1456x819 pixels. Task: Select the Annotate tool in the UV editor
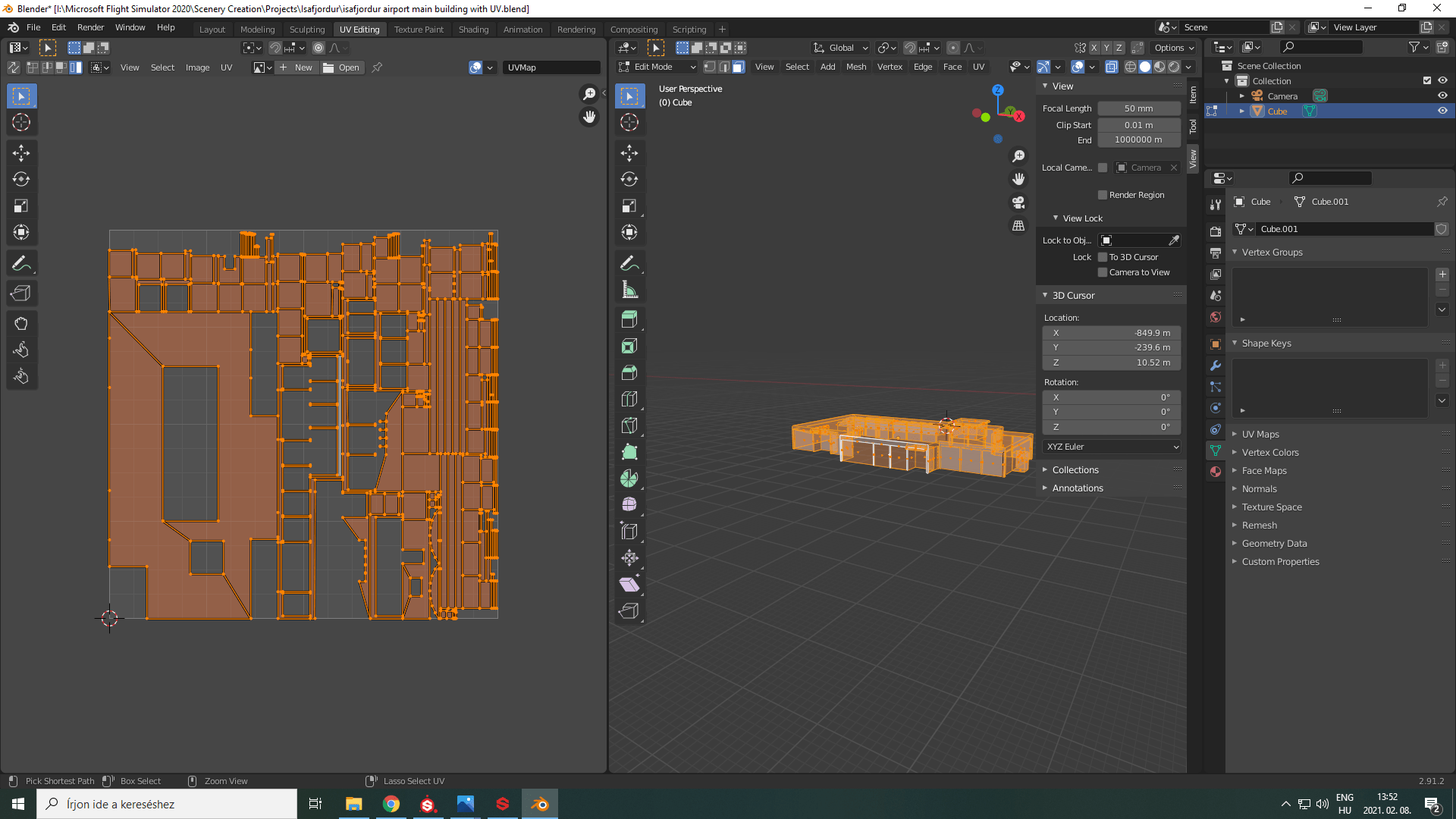(21, 262)
